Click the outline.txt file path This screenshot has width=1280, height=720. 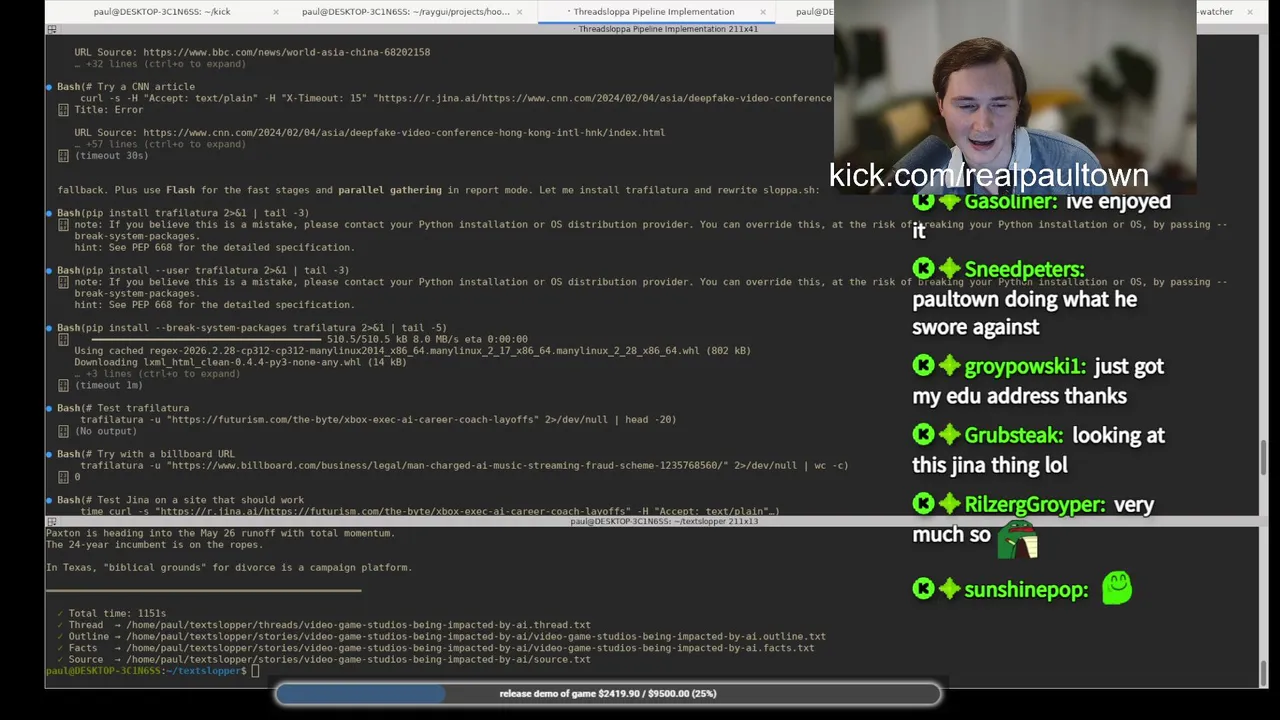tap(476, 637)
